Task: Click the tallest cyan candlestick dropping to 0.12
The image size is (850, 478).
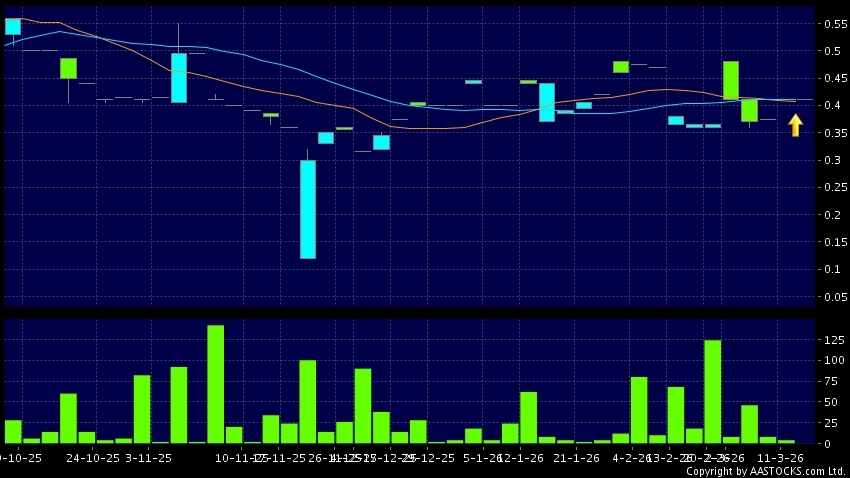Action: tap(308, 209)
